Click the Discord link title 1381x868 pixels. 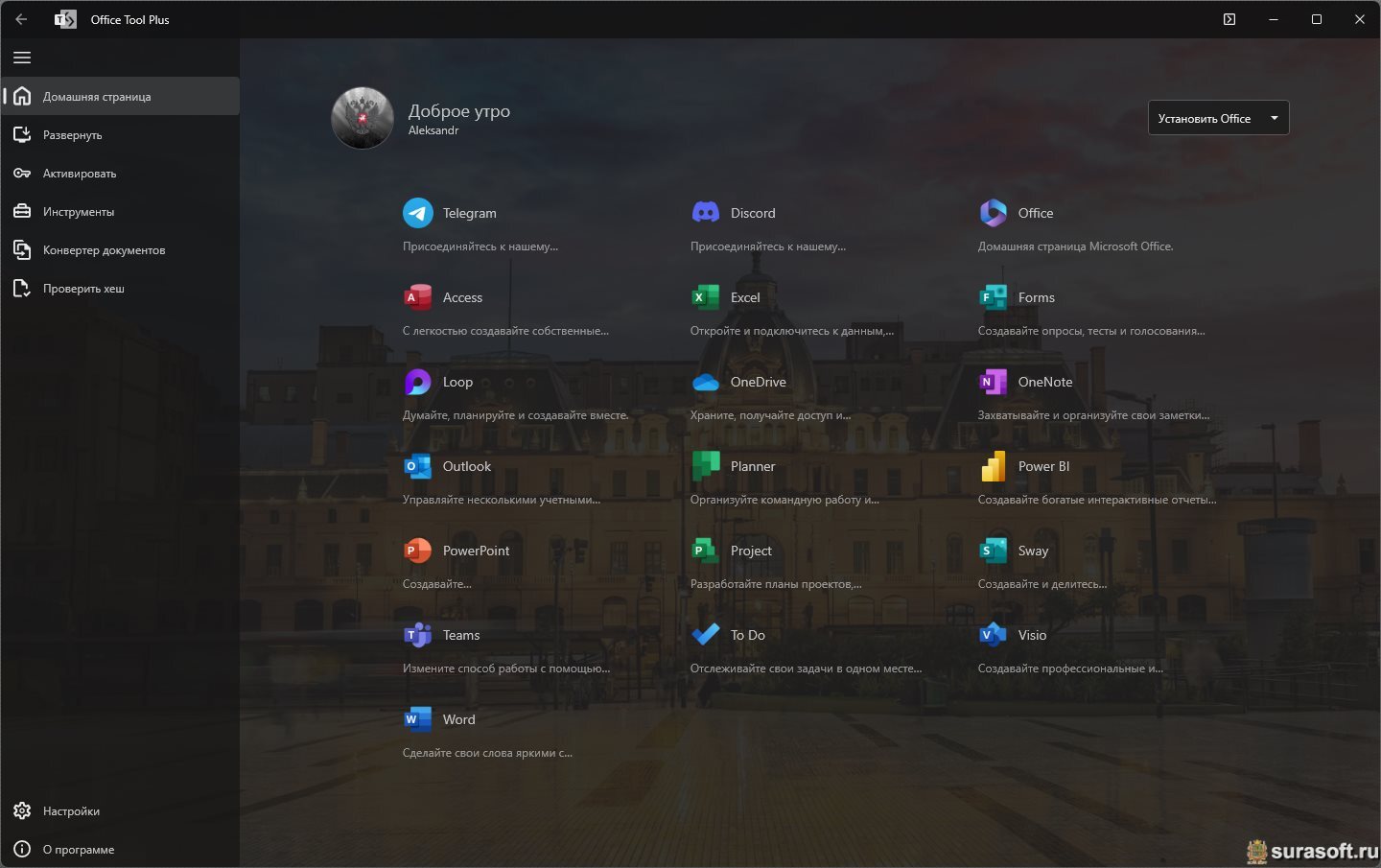point(753,213)
